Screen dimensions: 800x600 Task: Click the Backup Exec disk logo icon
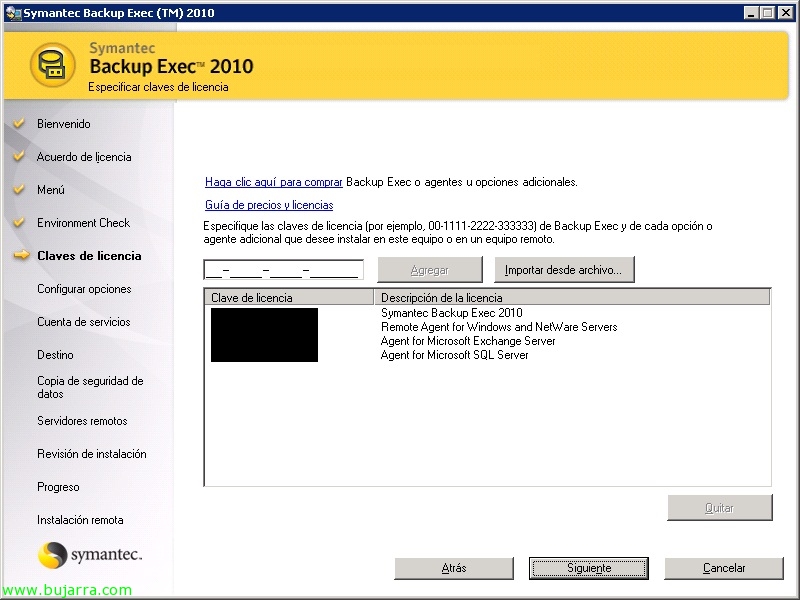pos(53,65)
